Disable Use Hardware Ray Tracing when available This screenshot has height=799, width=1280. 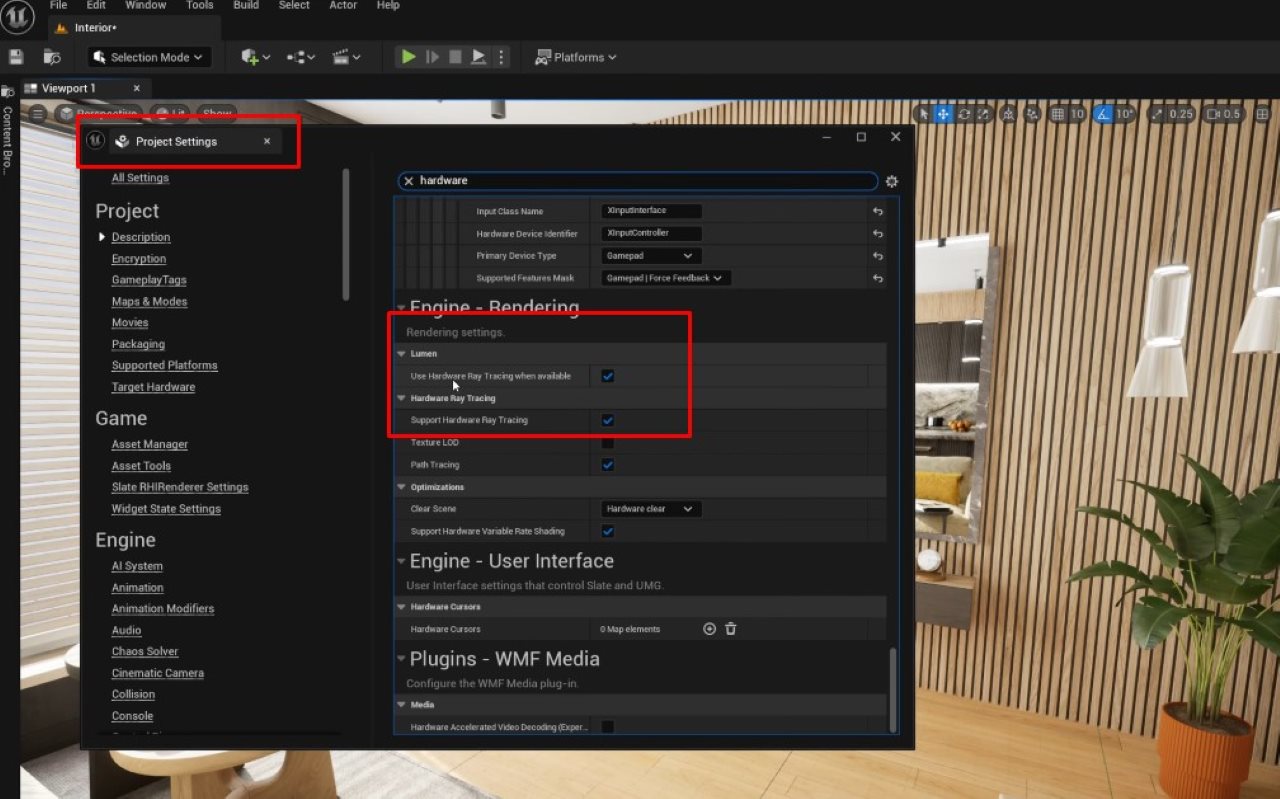607,376
